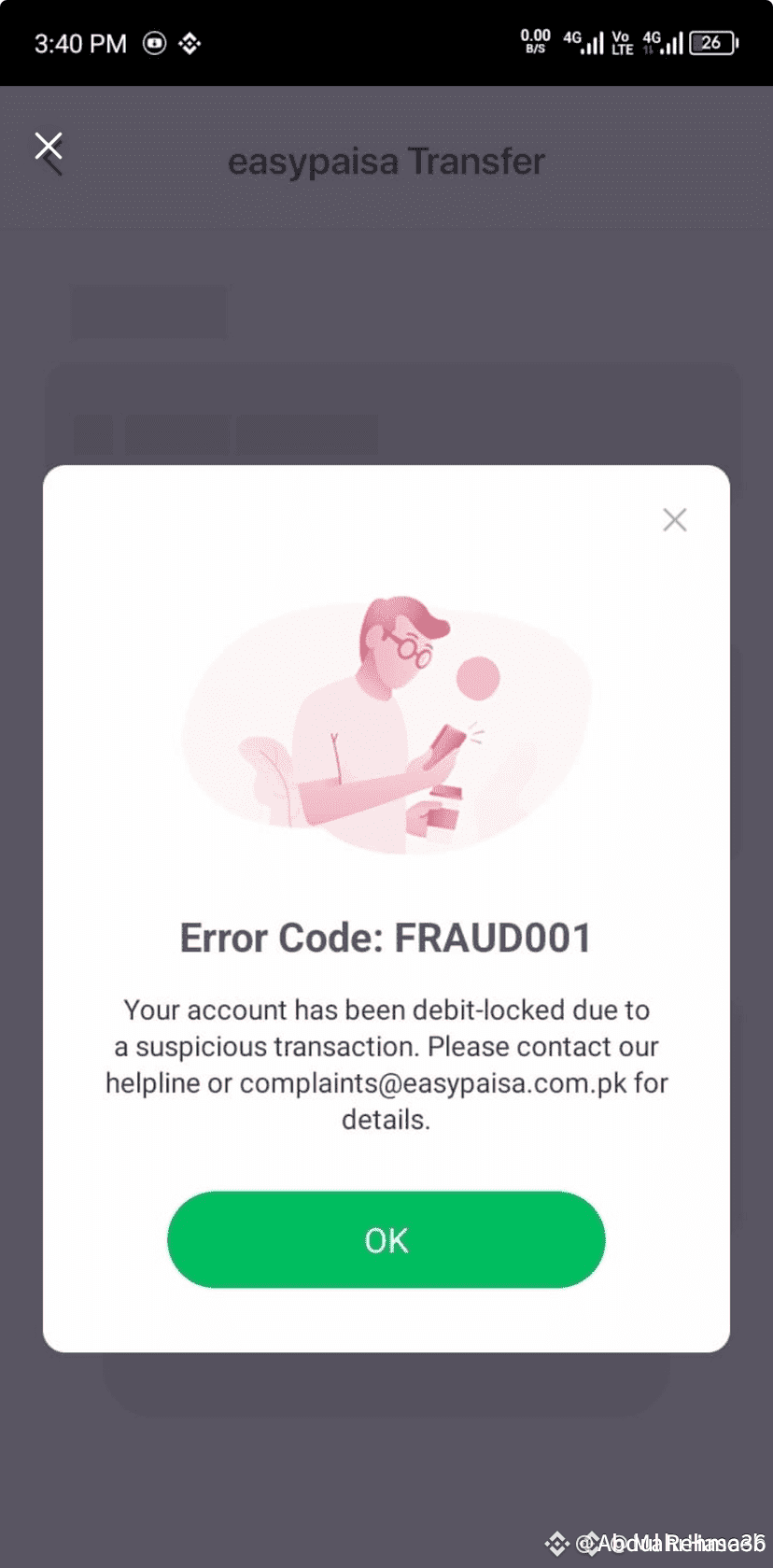Viewport: 773px width, 1568px height.
Task: Tap the watermark username at bottom right
Action: click(670, 1544)
